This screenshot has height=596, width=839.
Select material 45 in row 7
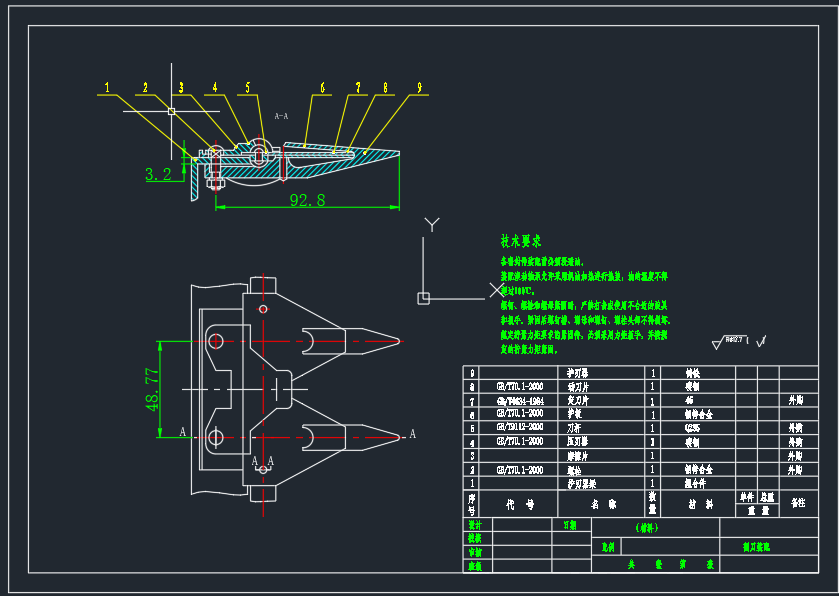click(x=689, y=400)
